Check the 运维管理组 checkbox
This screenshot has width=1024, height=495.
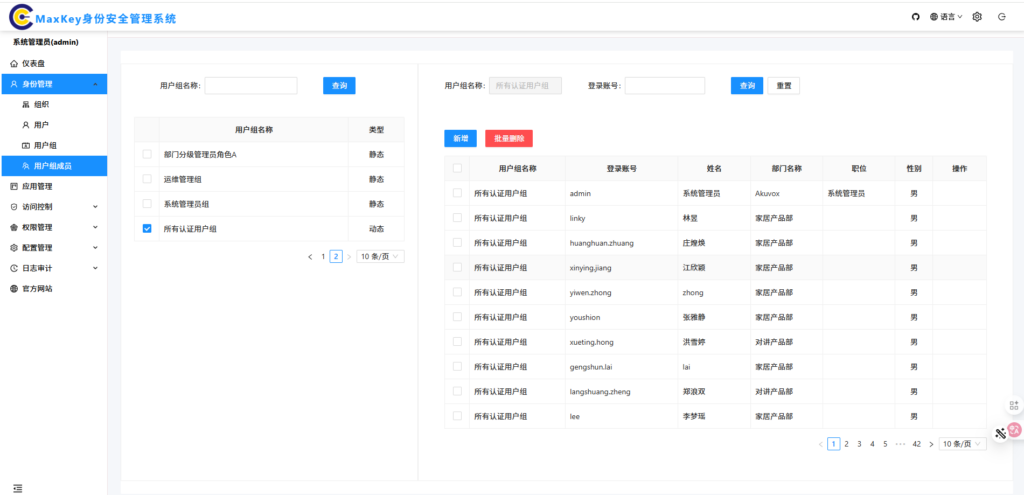pyautogui.click(x=147, y=179)
